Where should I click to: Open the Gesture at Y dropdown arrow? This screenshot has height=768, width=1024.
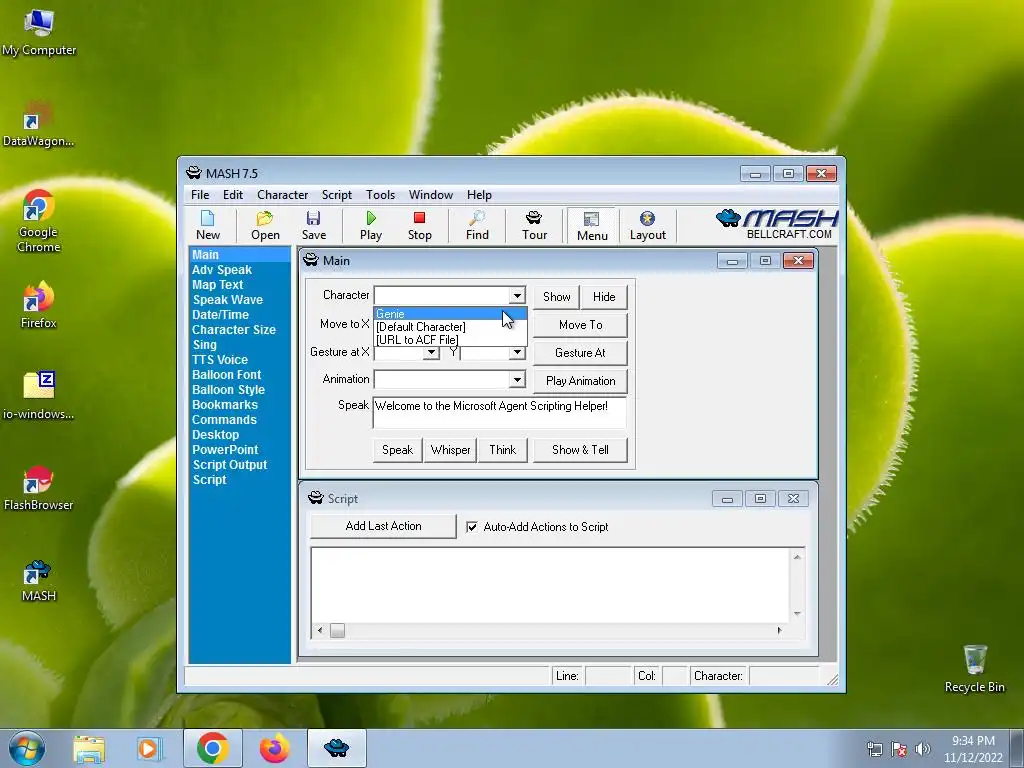coord(517,353)
